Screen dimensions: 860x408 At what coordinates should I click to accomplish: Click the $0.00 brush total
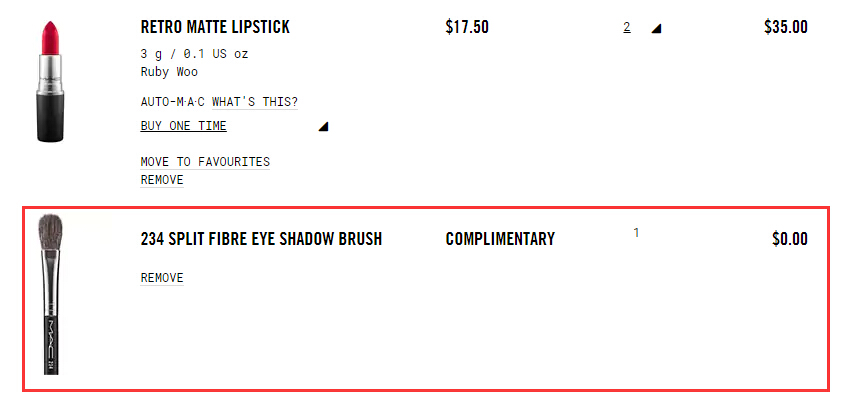tap(790, 239)
